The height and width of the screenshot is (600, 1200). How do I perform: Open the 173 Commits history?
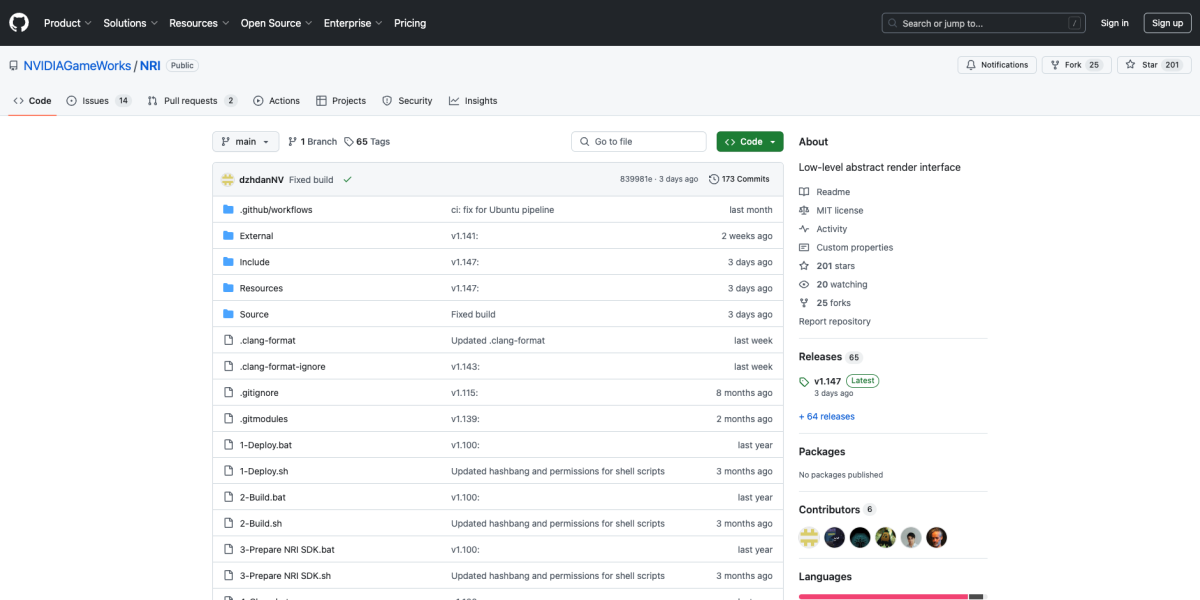point(739,179)
